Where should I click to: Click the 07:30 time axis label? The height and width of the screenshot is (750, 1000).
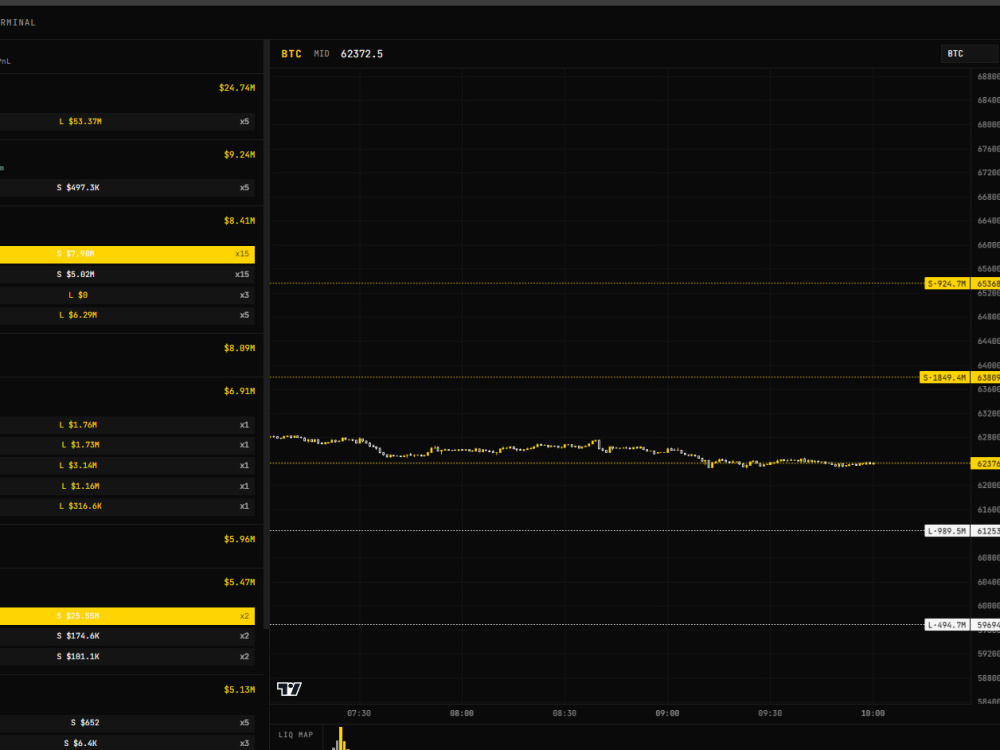point(359,713)
